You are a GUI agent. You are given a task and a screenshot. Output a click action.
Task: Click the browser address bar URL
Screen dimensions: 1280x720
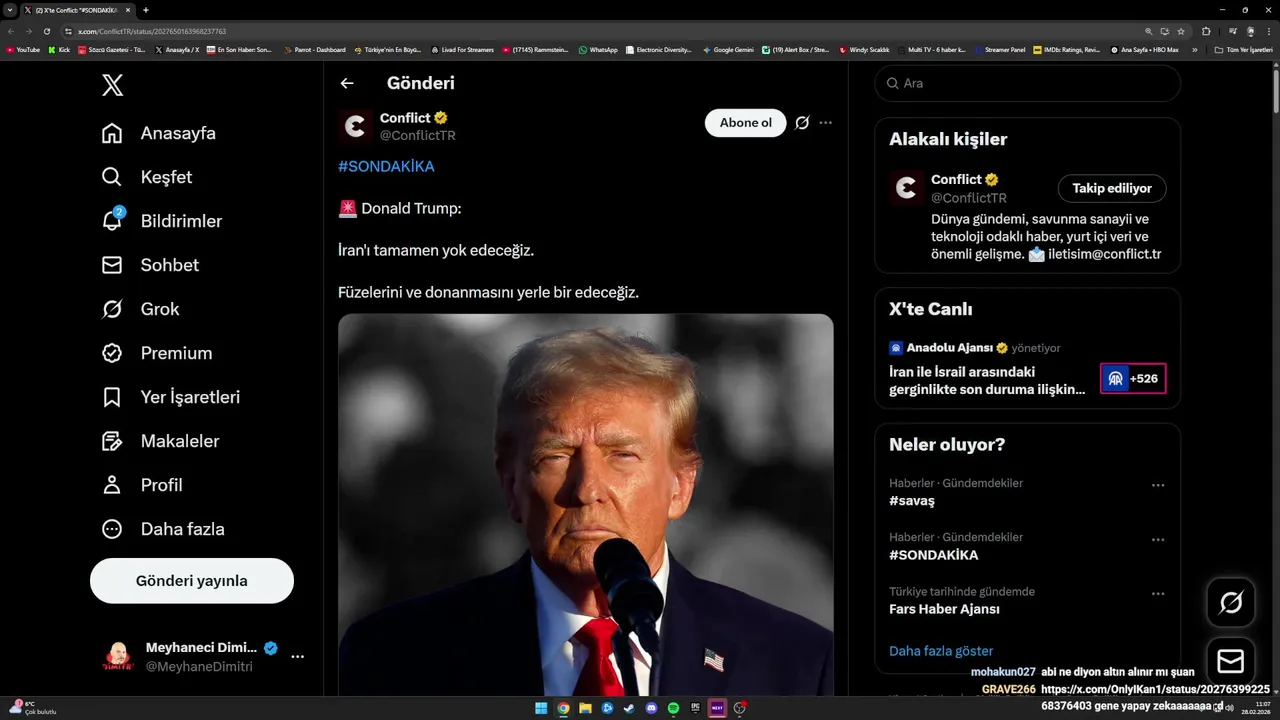coord(152,31)
